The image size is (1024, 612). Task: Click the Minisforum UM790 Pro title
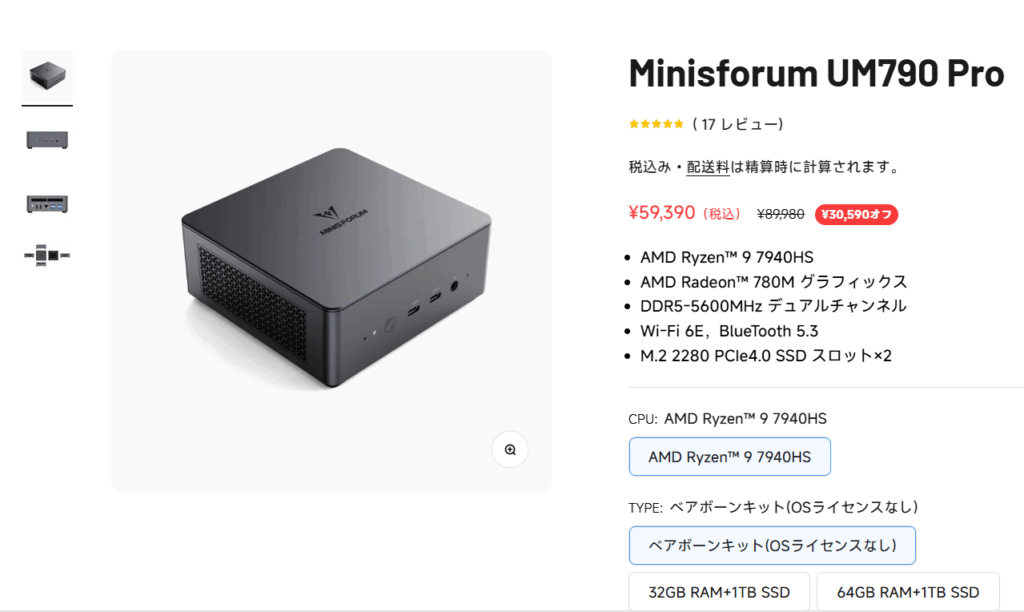(816, 74)
